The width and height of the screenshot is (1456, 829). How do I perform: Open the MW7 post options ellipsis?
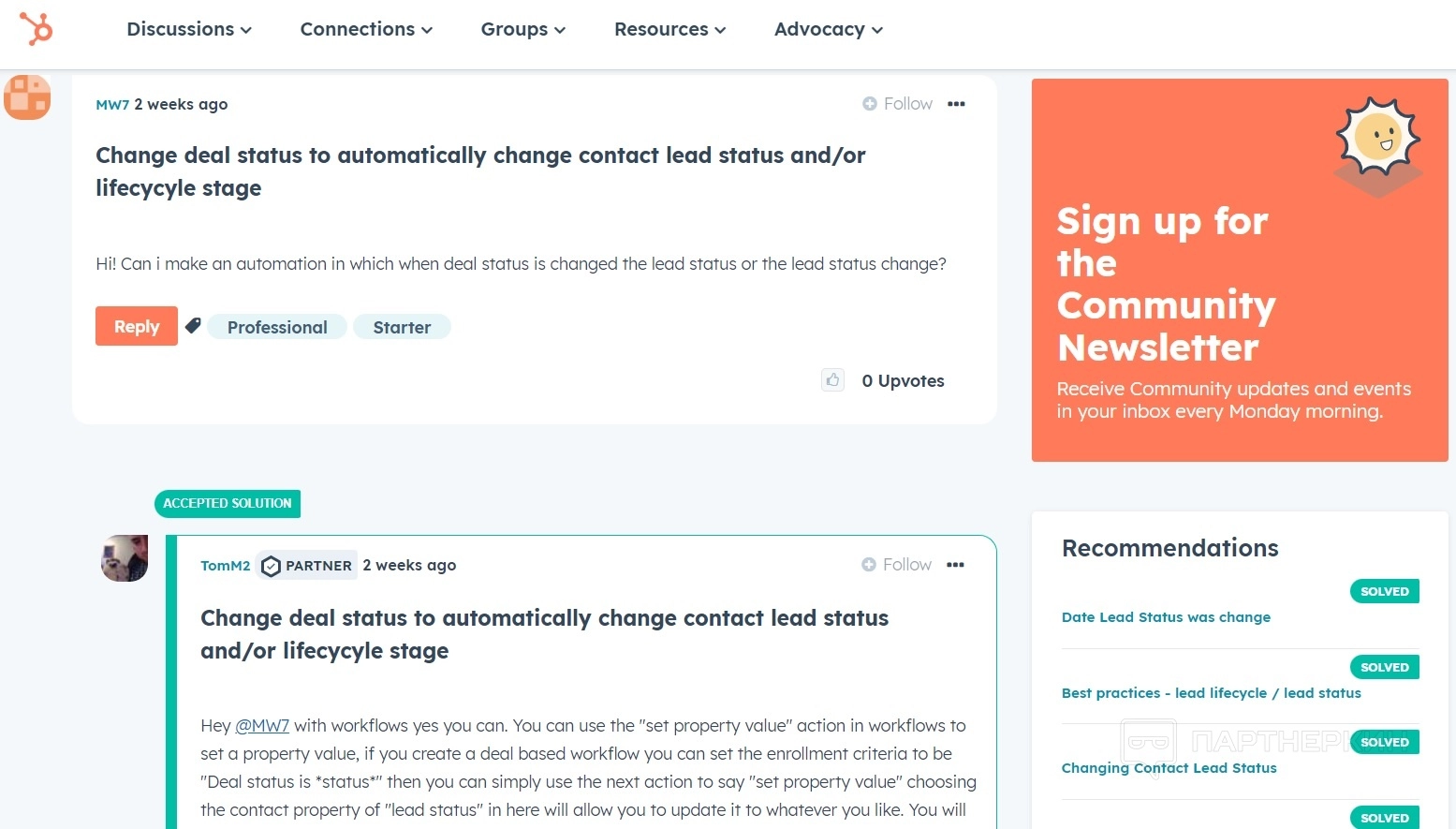[956, 104]
